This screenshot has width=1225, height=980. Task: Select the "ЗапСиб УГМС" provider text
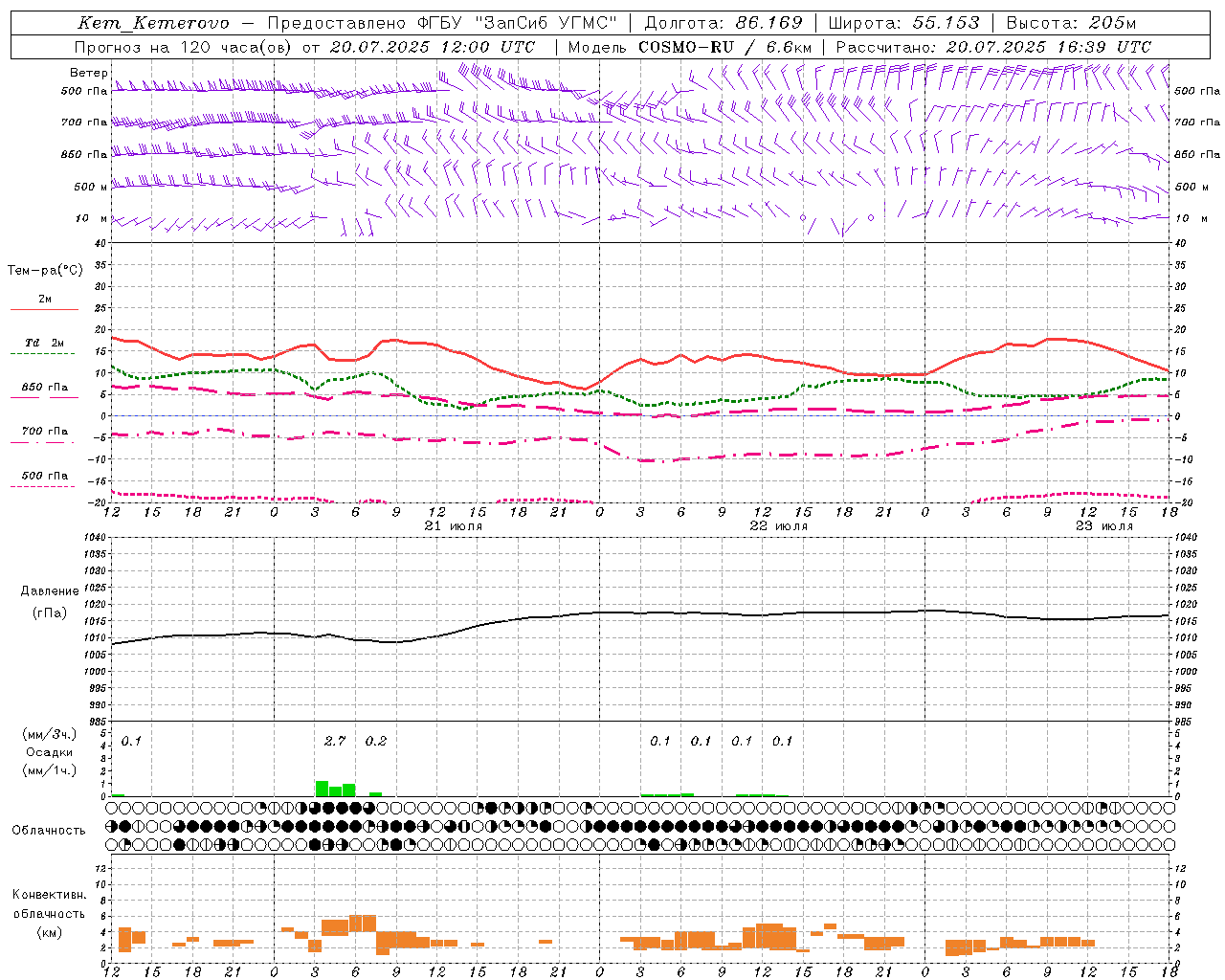pos(546,23)
